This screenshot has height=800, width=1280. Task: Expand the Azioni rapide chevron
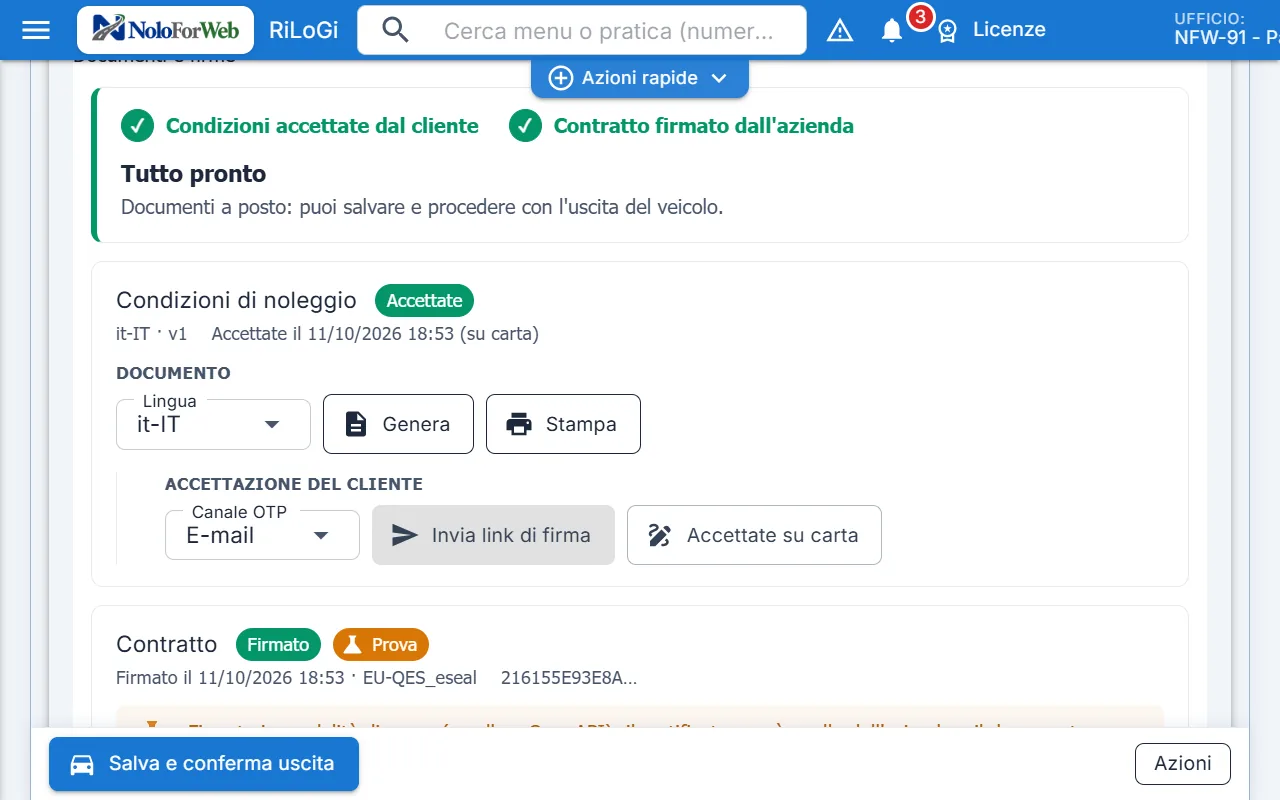(718, 78)
